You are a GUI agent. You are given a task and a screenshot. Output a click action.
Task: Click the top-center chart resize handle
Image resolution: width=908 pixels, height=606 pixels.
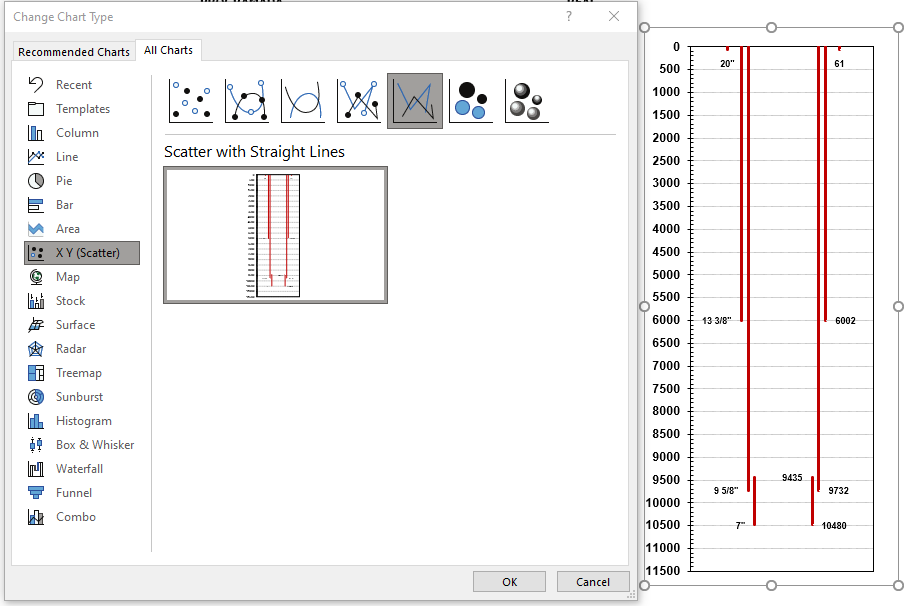point(771,27)
